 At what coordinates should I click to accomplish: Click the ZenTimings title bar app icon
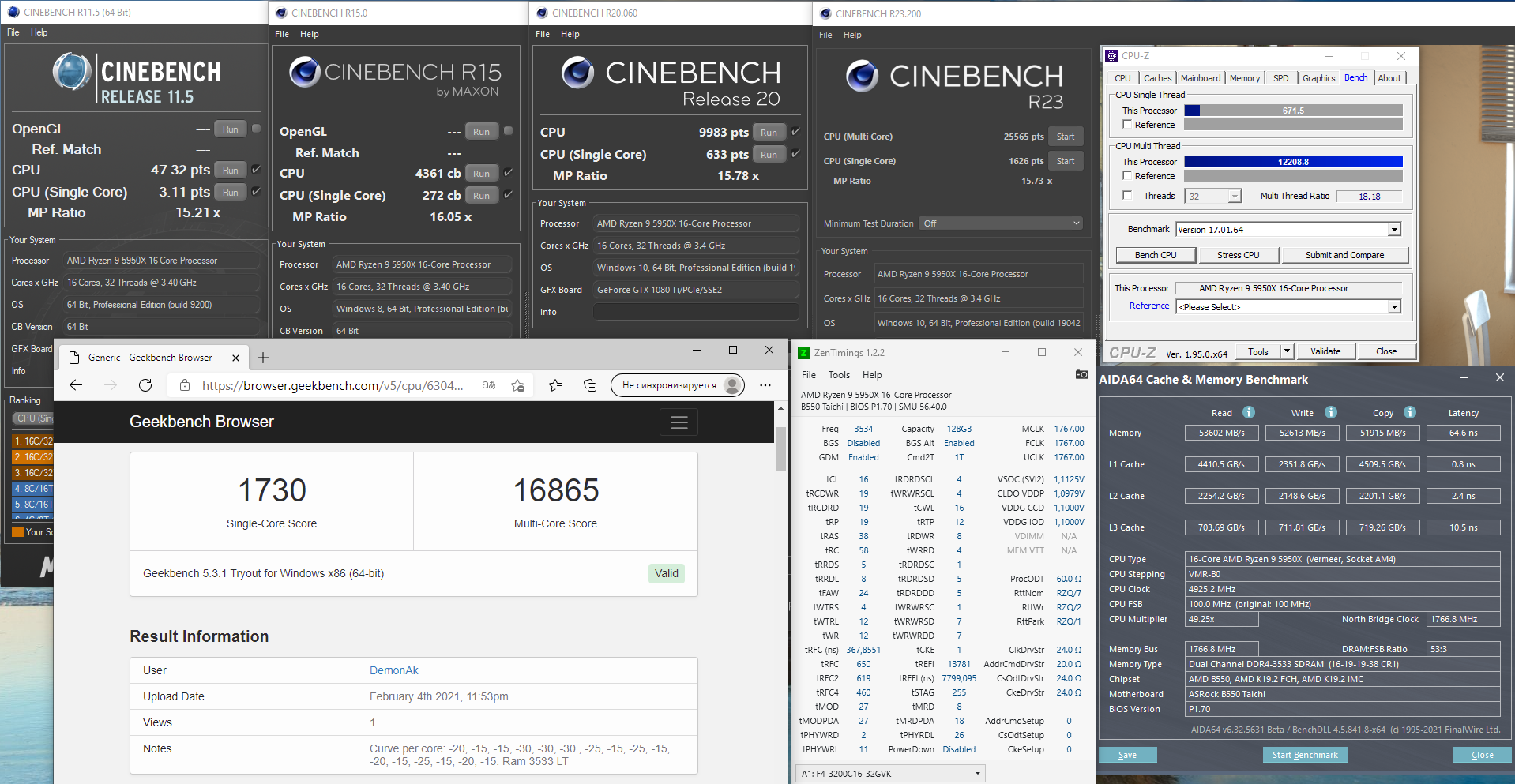[x=803, y=353]
